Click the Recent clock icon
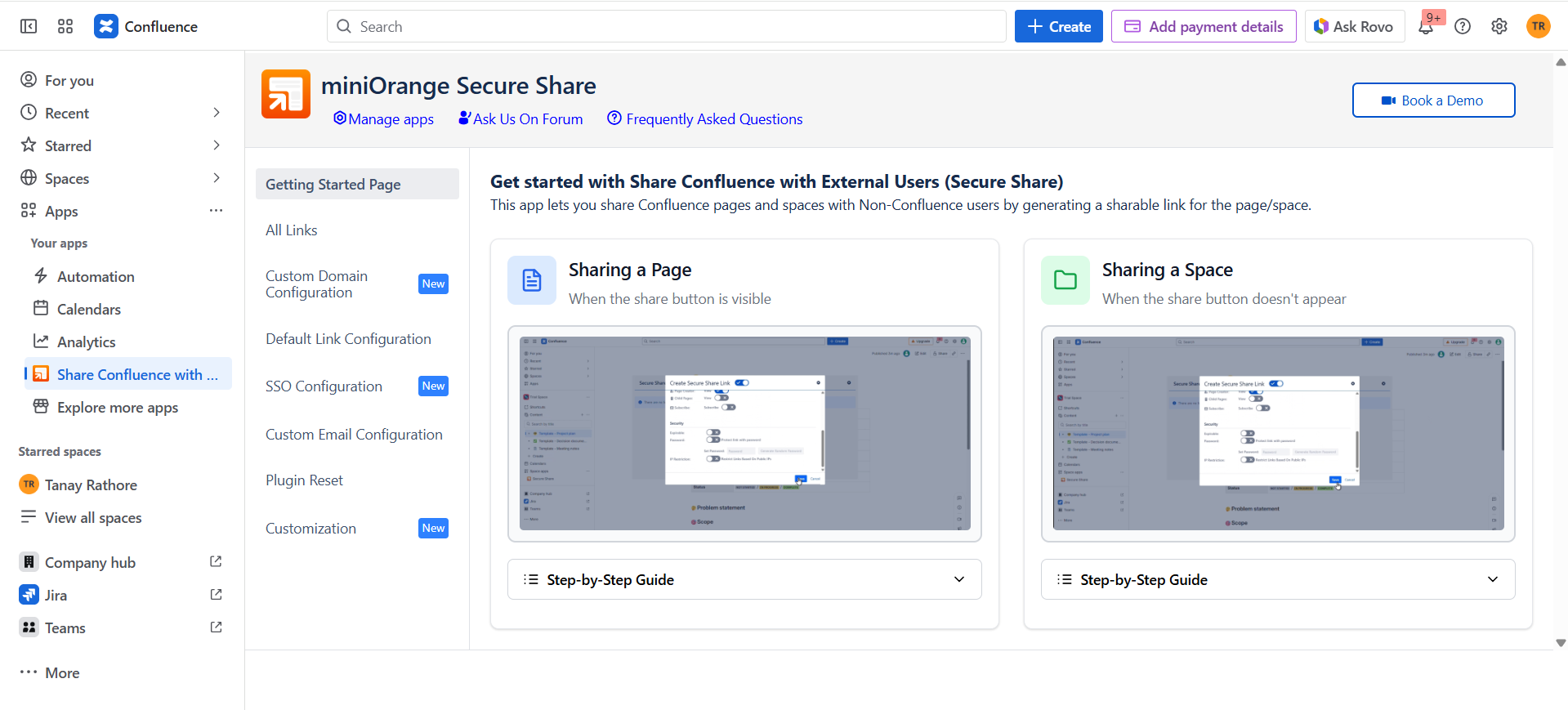The height and width of the screenshot is (710, 1568). point(29,113)
